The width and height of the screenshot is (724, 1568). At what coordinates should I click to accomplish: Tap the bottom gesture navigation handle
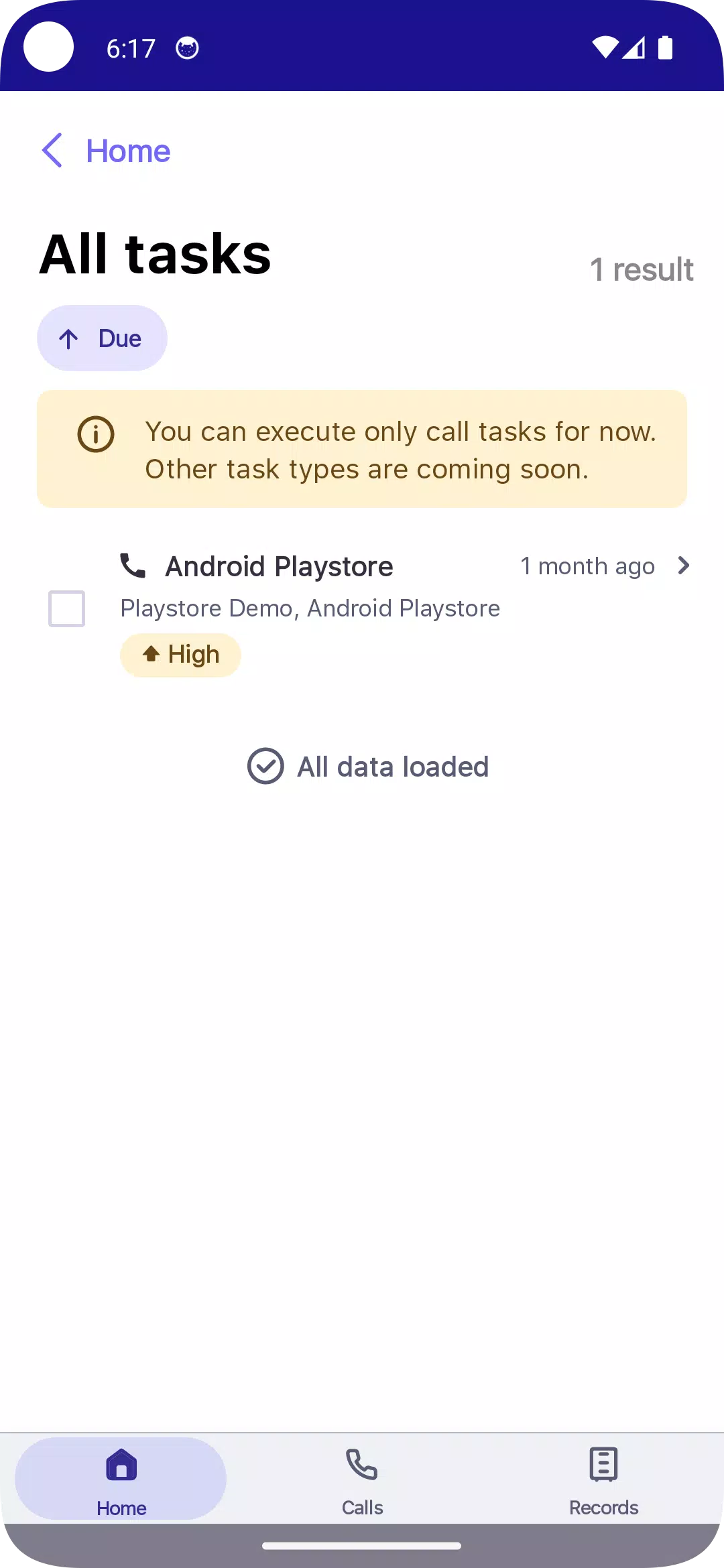tap(362, 1545)
